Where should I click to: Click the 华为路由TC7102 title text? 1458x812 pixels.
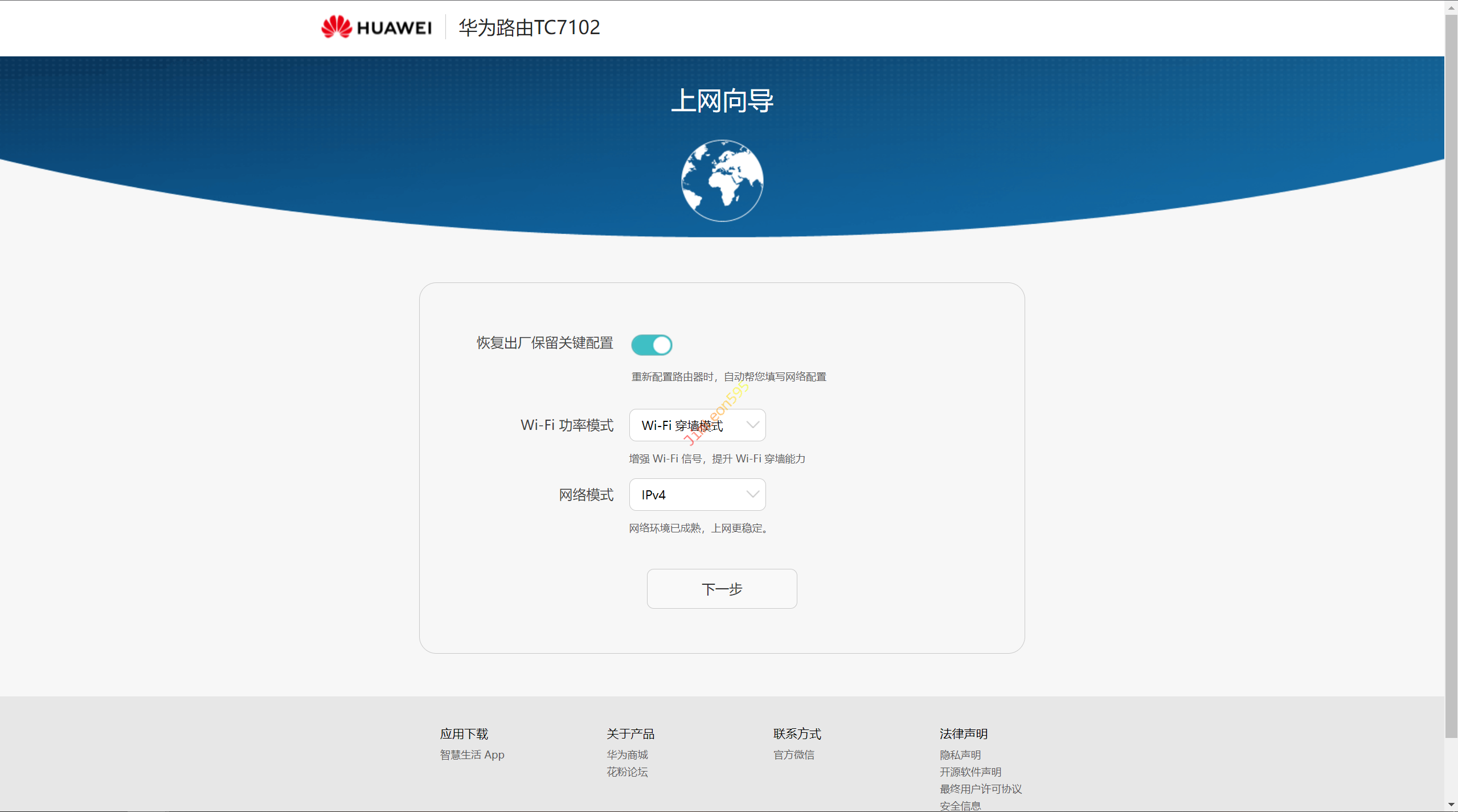pyautogui.click(x=529, y=27)
